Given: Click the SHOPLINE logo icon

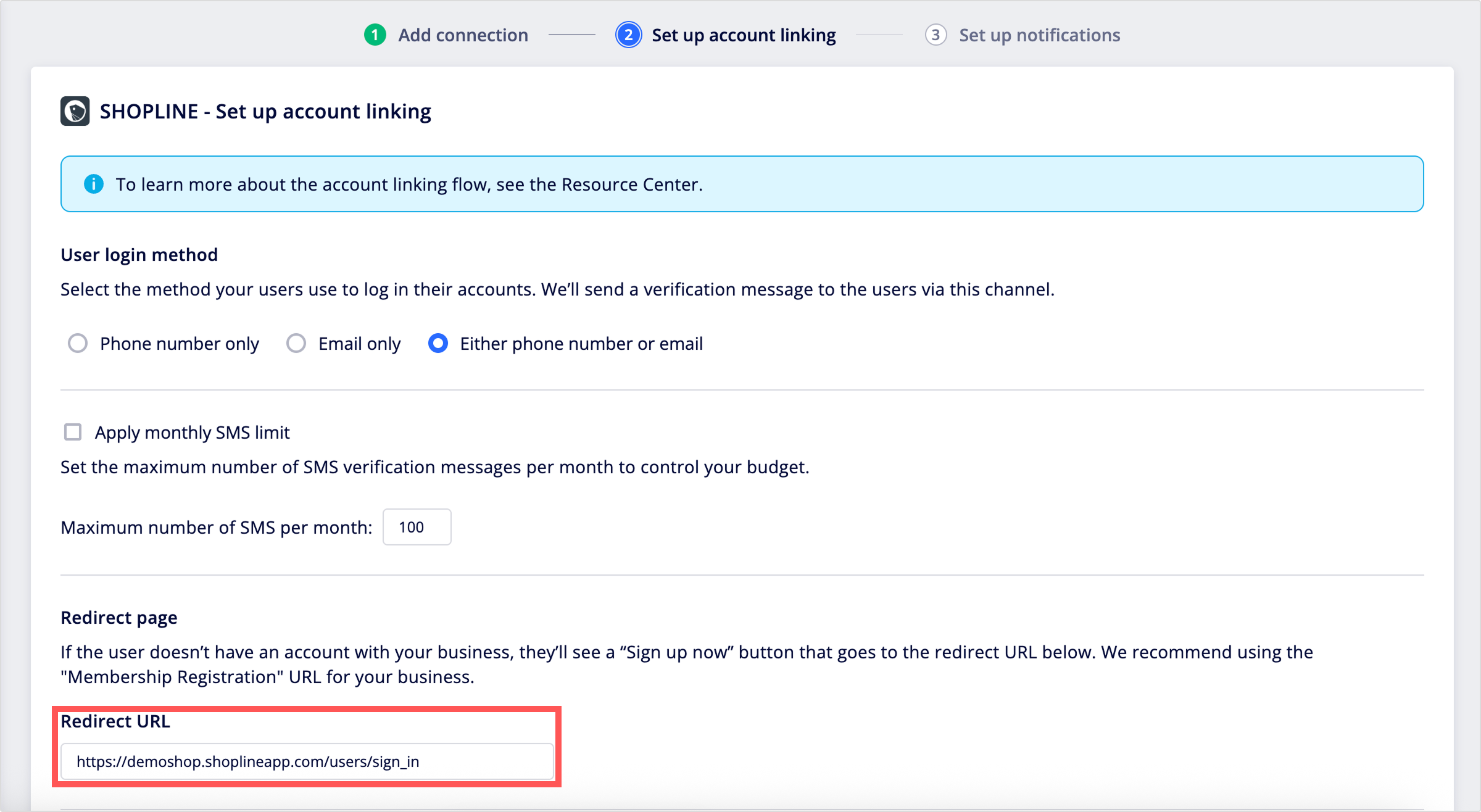Looking at the screenshot, I should point(75,111).
